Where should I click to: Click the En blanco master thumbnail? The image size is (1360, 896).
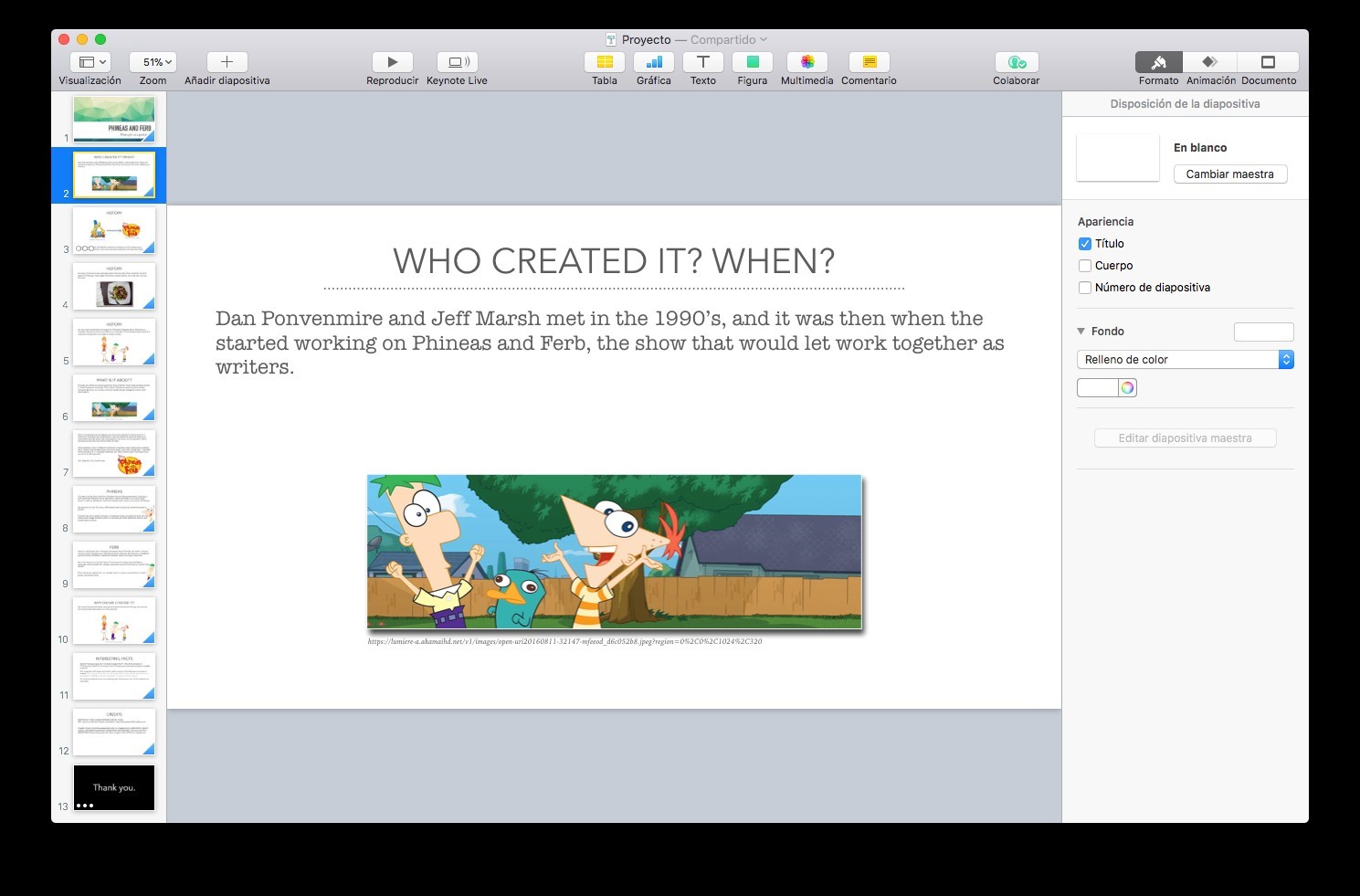[1118, 158]
